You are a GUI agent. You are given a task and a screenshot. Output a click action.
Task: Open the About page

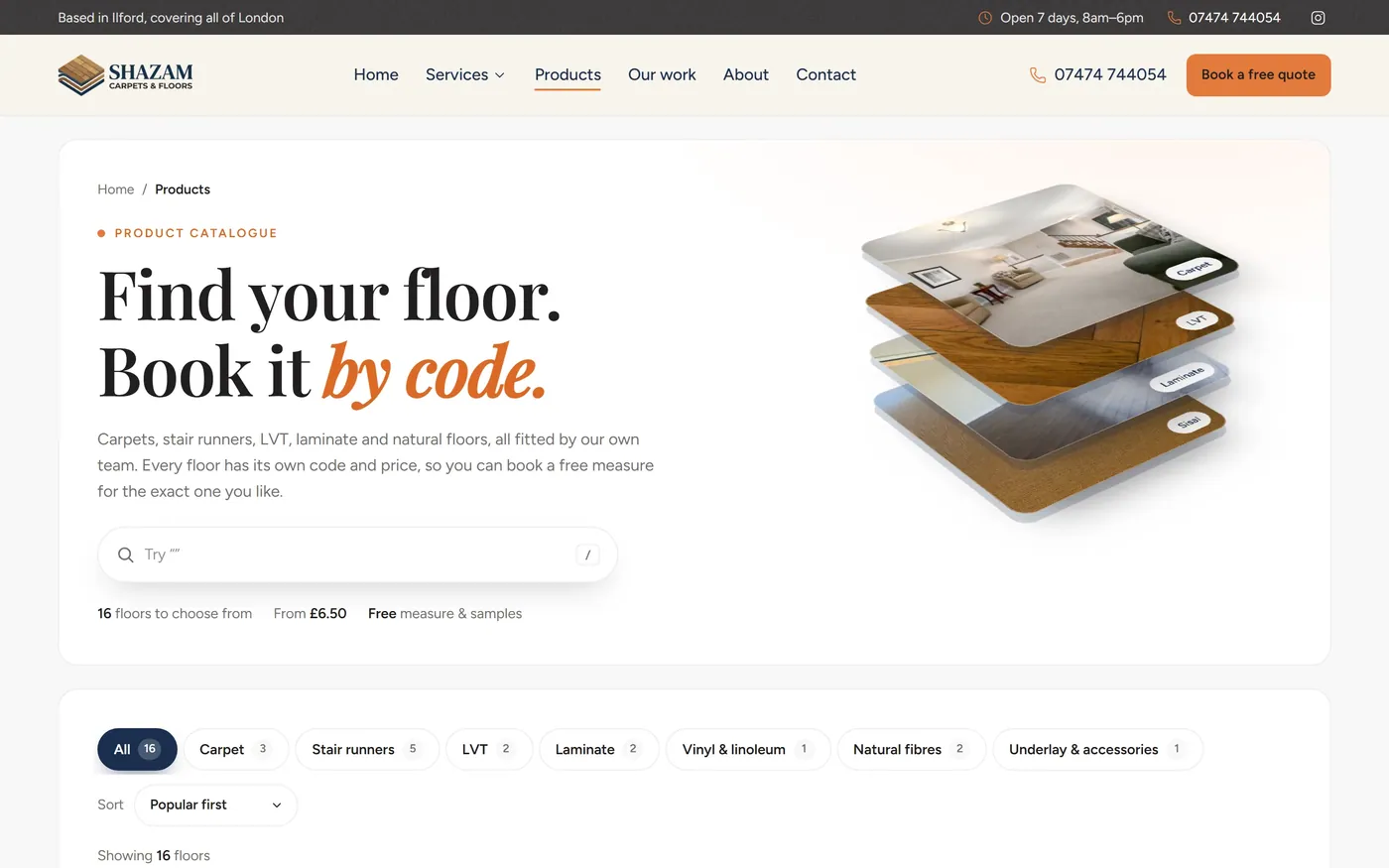tap(746, 74)
